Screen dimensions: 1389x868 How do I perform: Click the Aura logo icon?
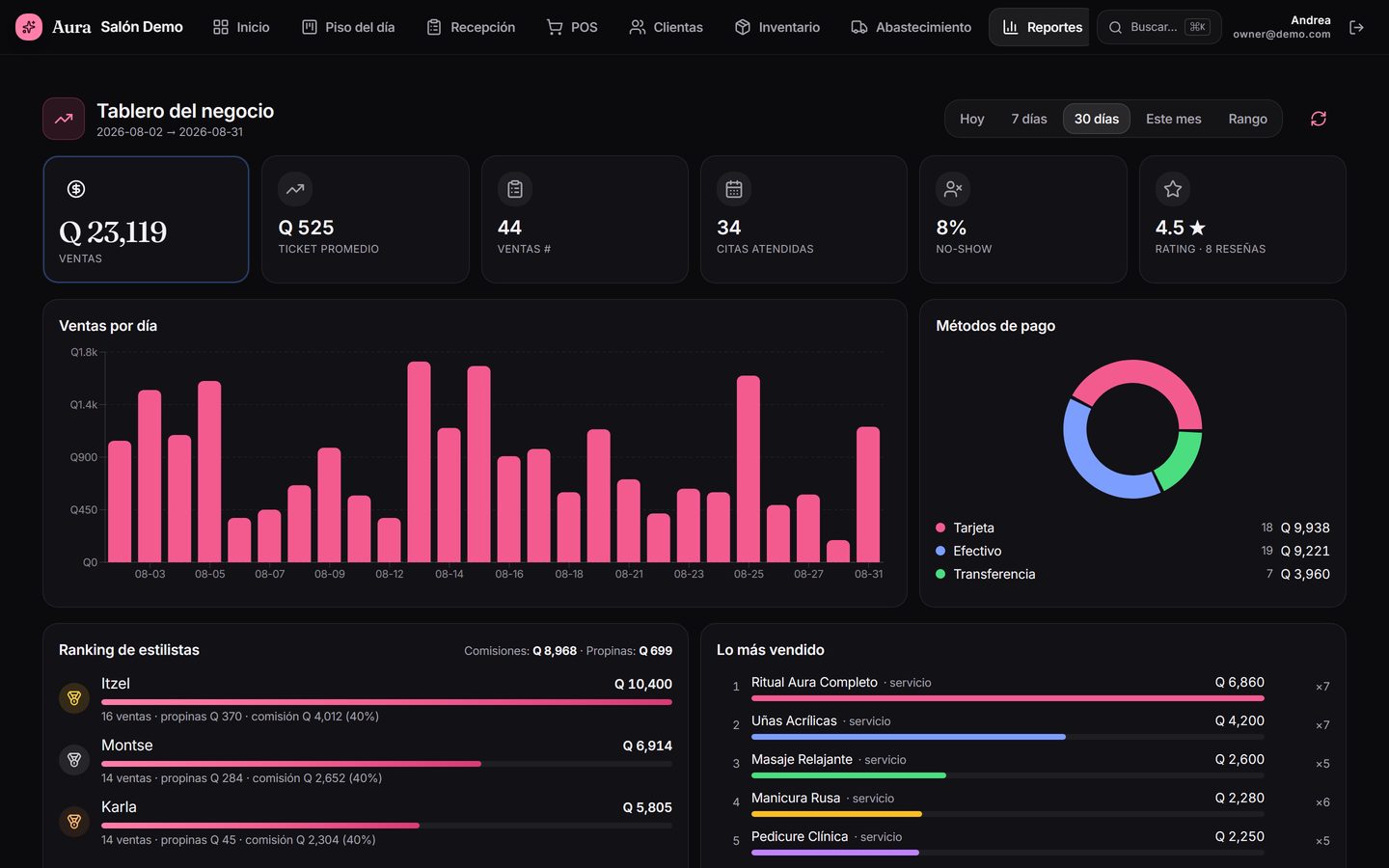[29, 27]
